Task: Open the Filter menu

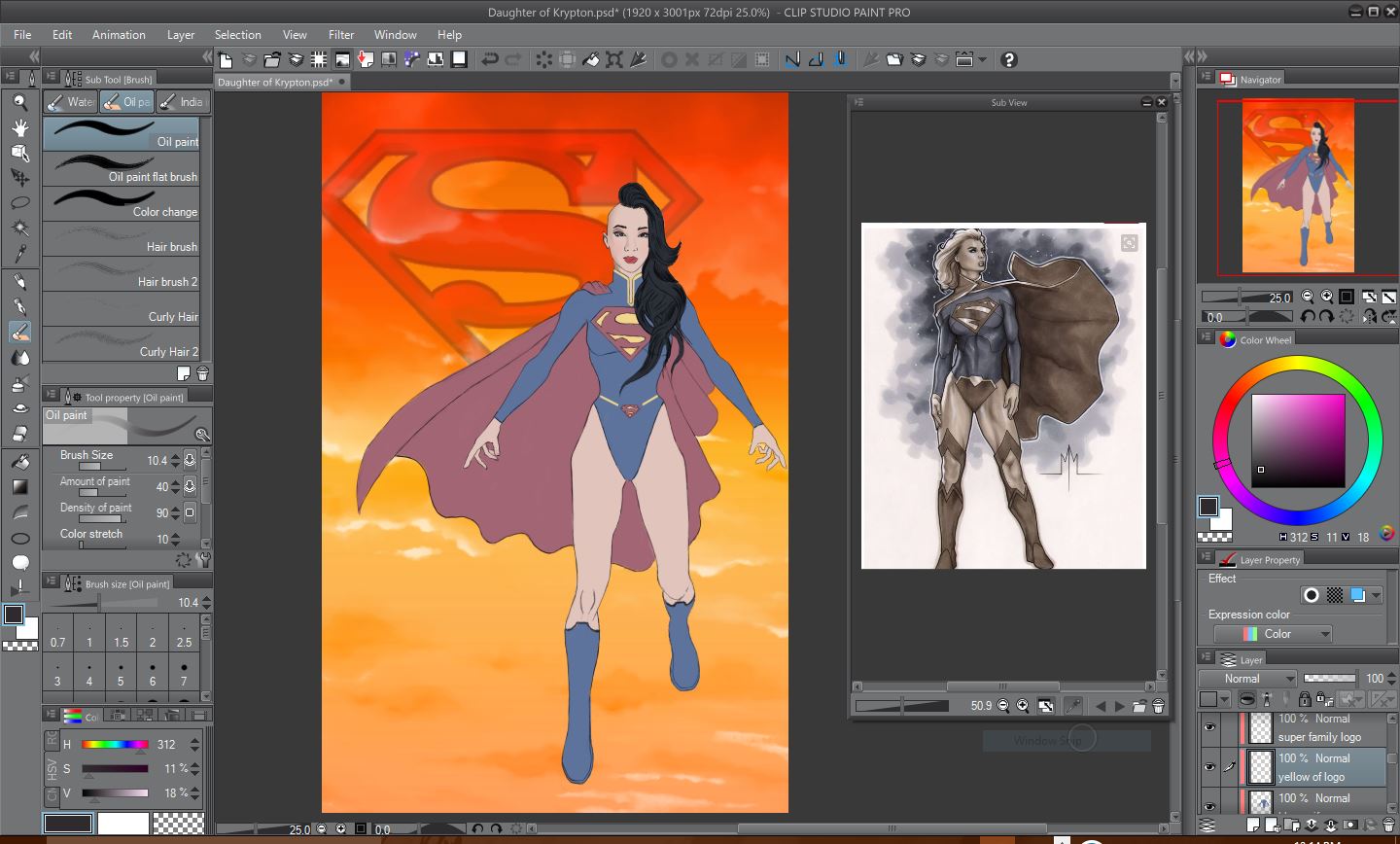Action: click(341, 34)
